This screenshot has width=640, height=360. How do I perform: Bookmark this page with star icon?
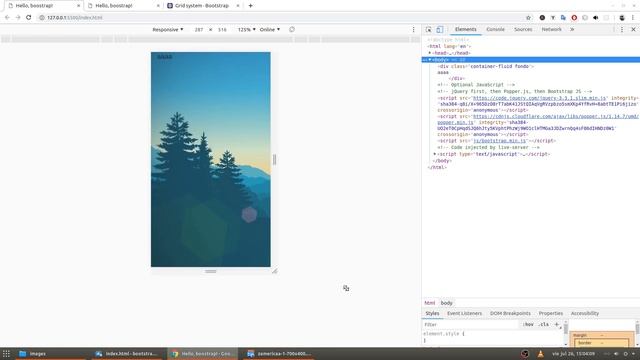pyautogui.click(x=529, y=18)
